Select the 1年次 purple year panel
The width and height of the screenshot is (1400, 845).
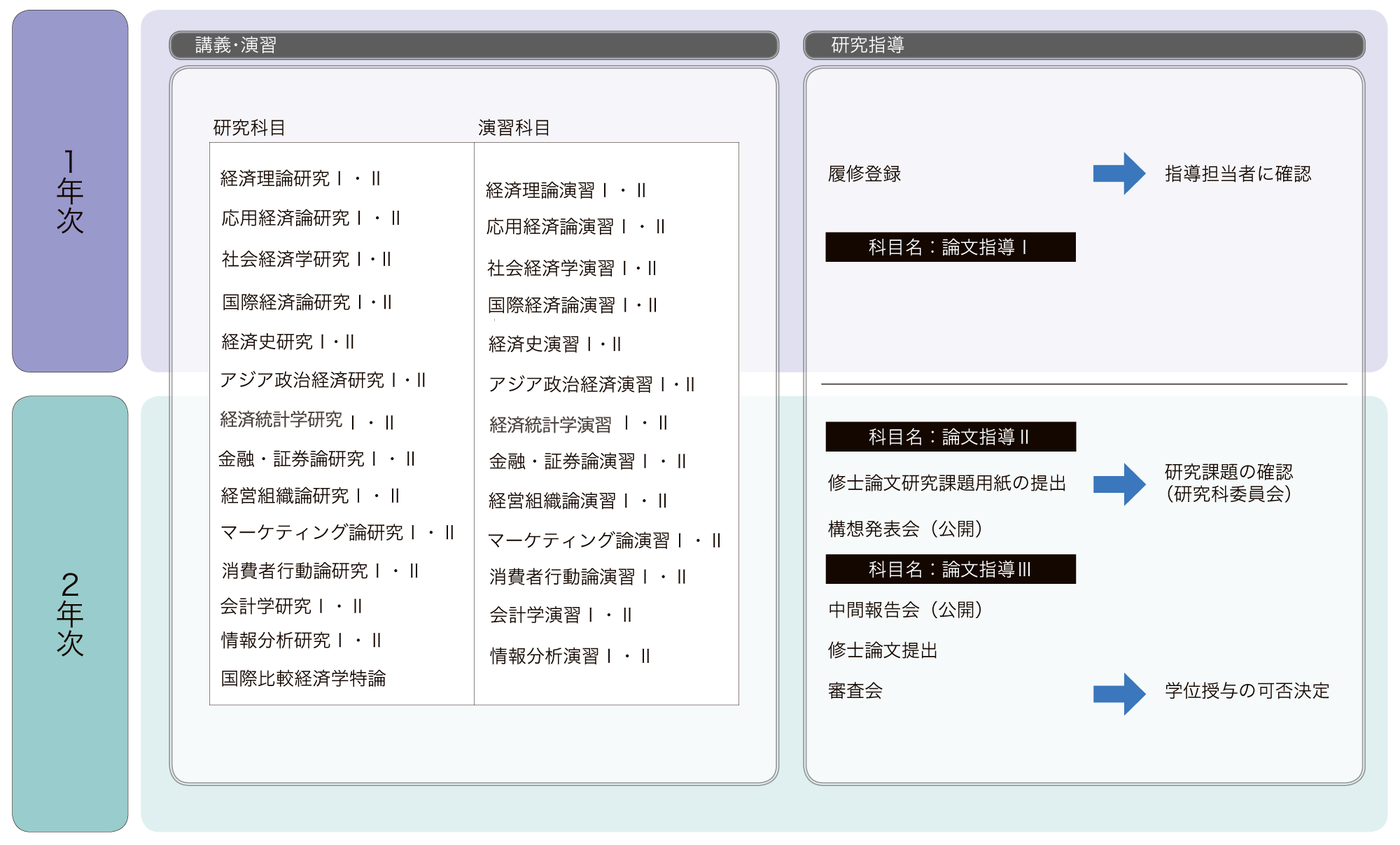click(x=70, y=190)
